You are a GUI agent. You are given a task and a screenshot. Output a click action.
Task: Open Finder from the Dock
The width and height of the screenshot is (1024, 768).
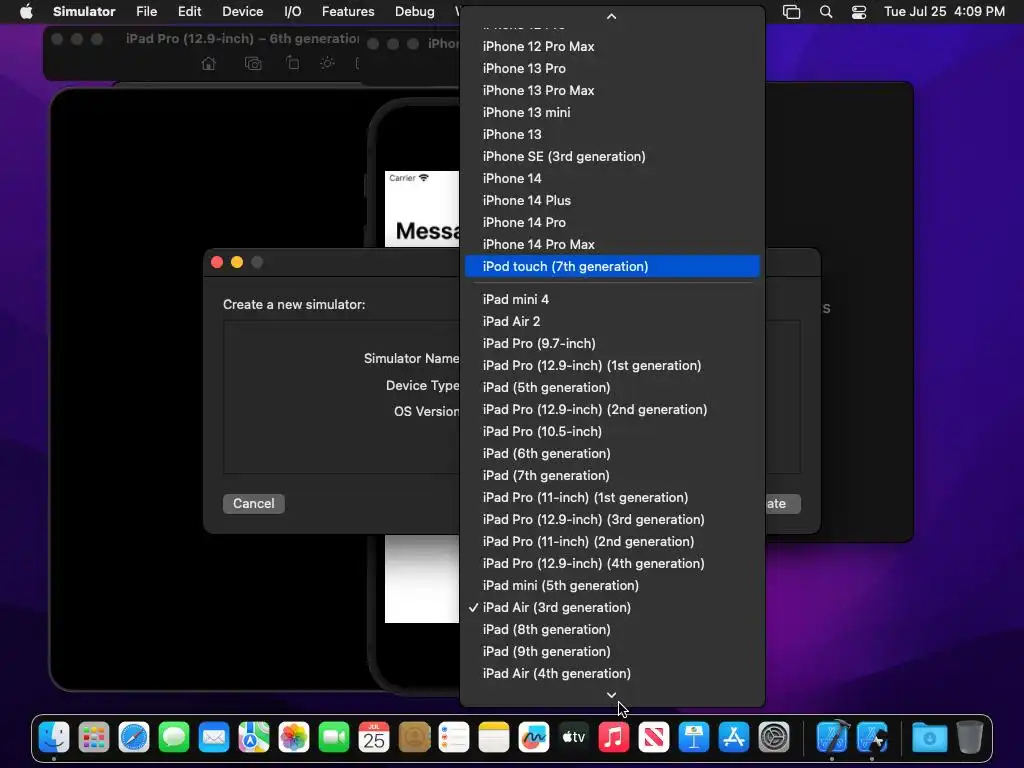(x=54, y=738)
